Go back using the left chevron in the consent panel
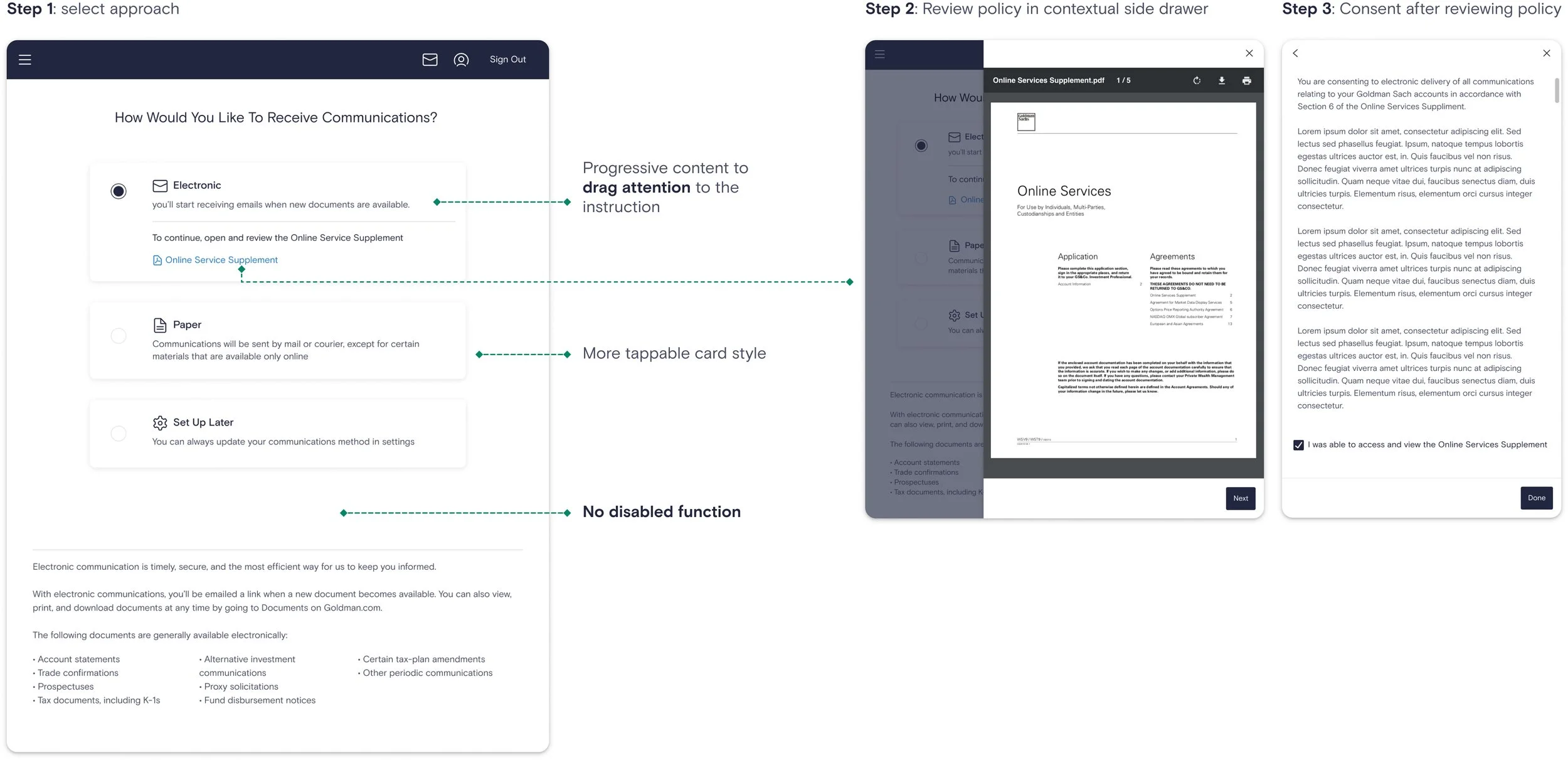This screenshot has width=1568, height=760. pos(1296,53)
